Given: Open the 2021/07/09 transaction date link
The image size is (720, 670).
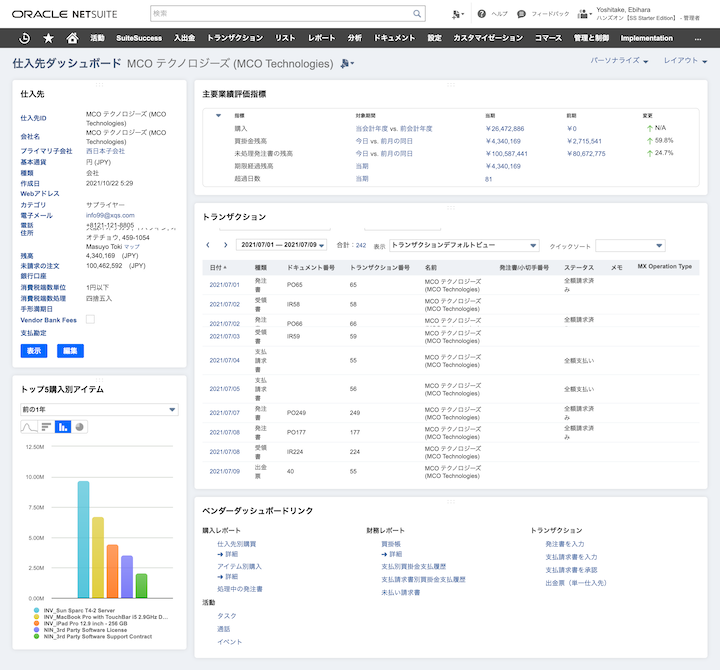Looking at the screenshot, I should (x=225, y=471).
